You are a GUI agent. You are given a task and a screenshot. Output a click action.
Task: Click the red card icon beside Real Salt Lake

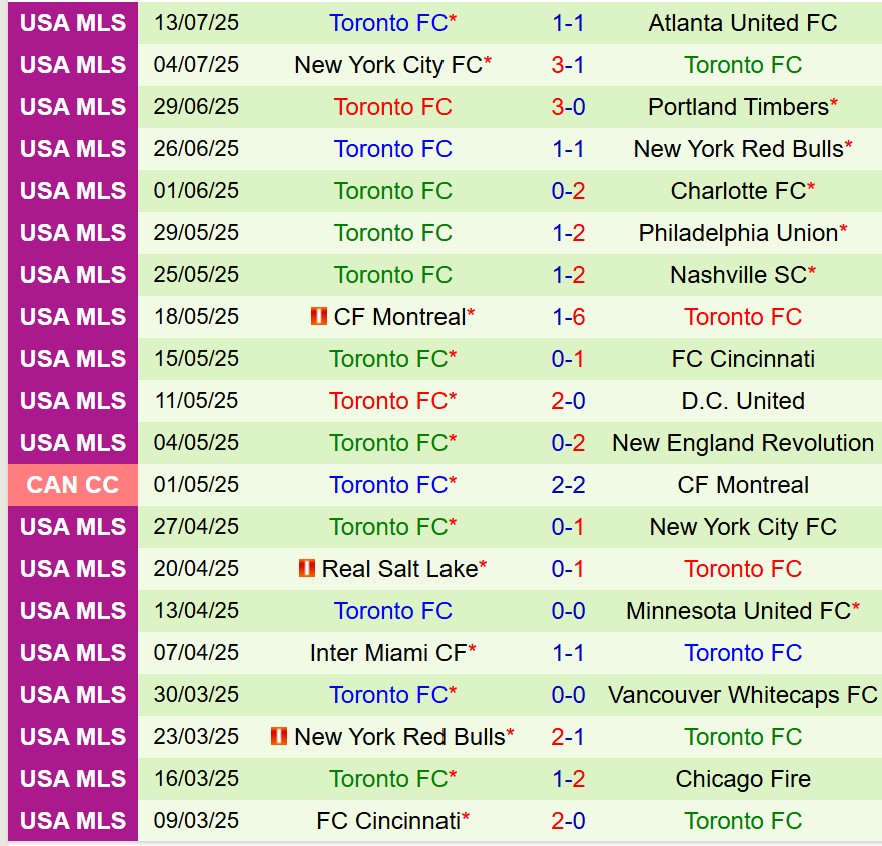click(307, 569)
